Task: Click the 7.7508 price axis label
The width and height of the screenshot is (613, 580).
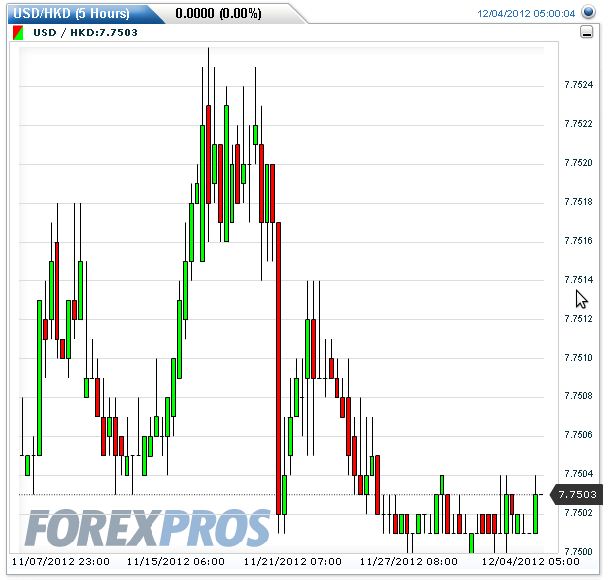Action: 579,396
